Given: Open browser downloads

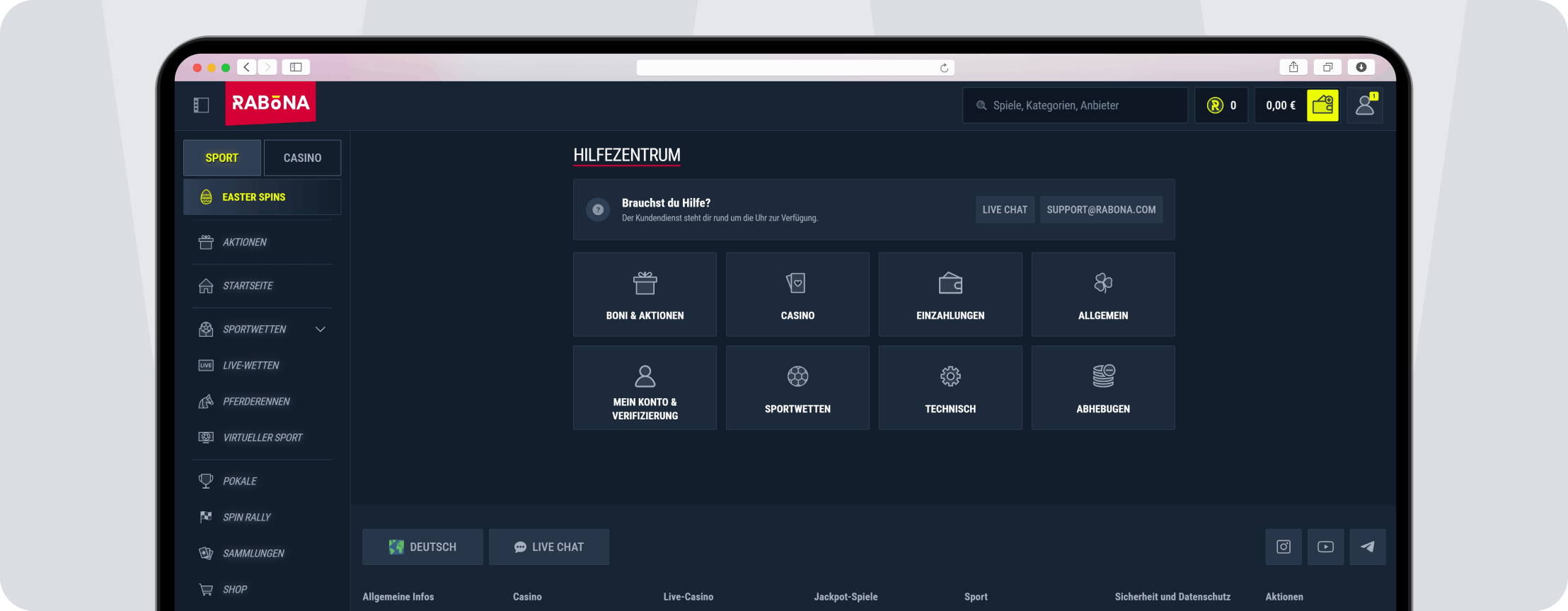Looking at the screenshot, I should pos(1361,67).
